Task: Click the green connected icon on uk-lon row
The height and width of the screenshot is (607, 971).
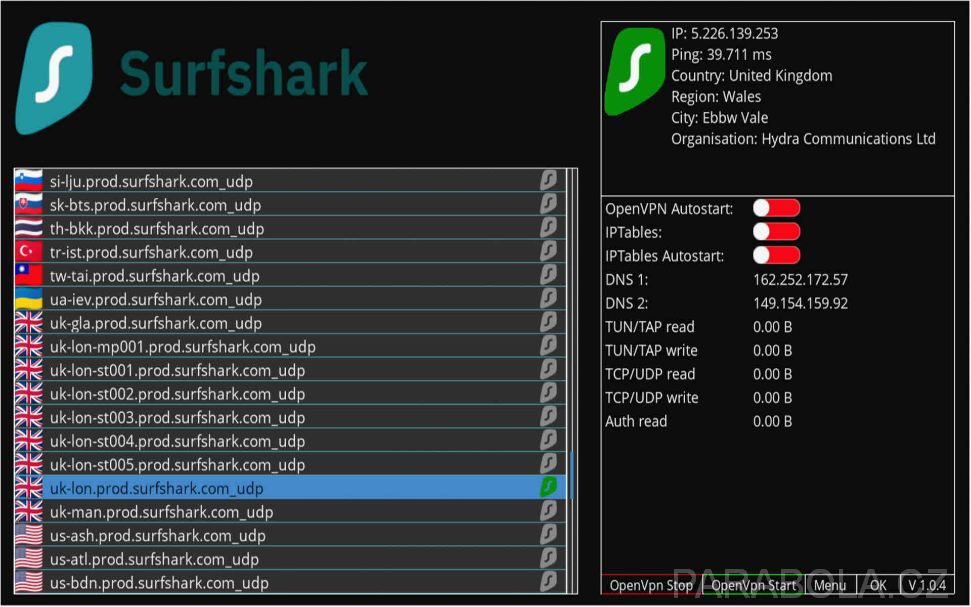Action: pos(548,487)
